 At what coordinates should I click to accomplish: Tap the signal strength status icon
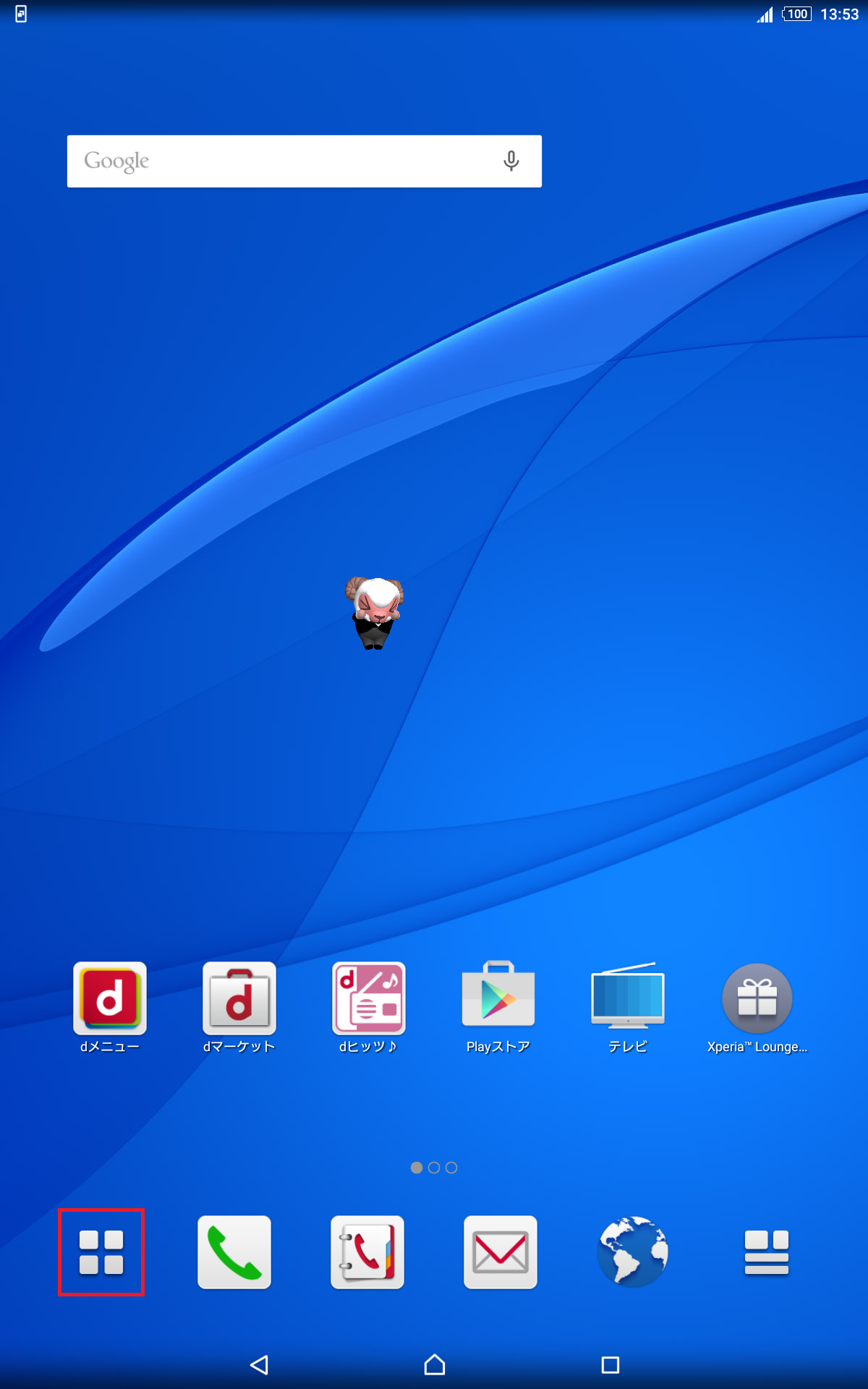pyautogui.click(x=765, y=14)
